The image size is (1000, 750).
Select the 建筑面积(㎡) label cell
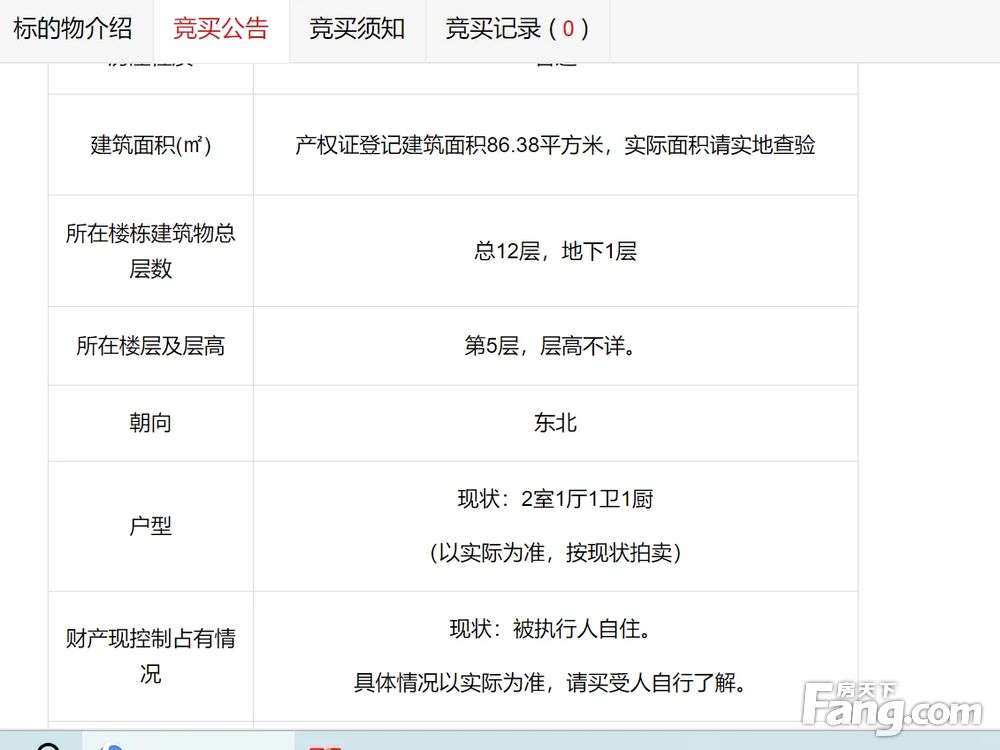tap(151, 145)
